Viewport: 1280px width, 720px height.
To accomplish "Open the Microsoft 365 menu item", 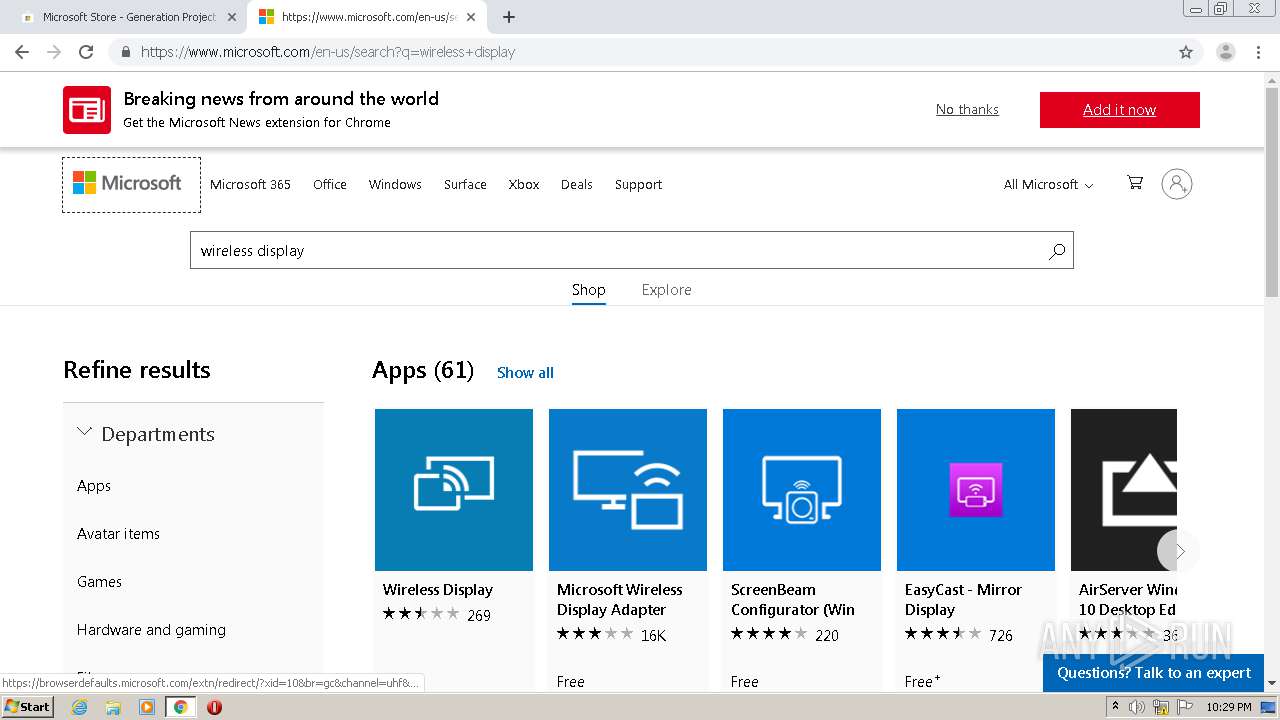I will (x=250, y=184).
